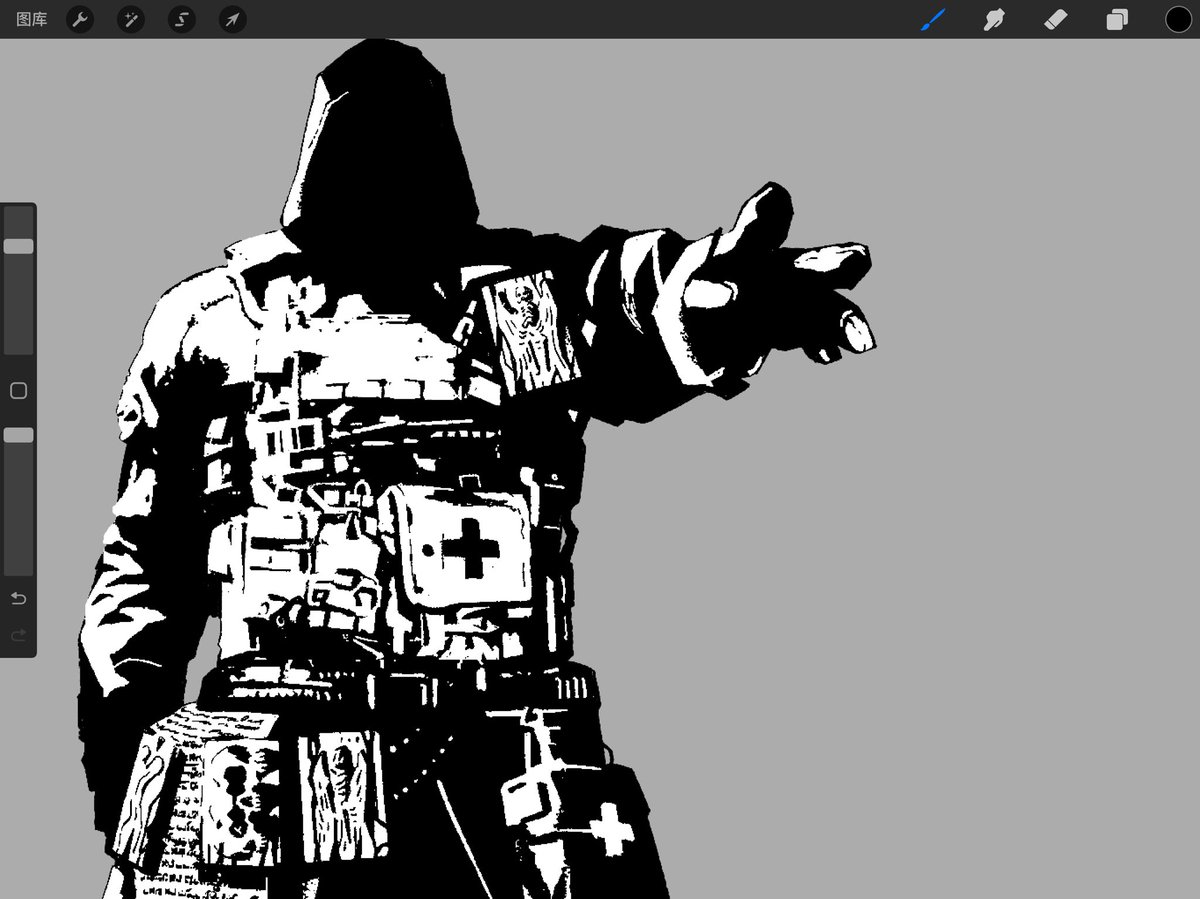Select the Smudge finger tool
The height and width of the screenshot is (899, 1200).
[x=993, y=19]
